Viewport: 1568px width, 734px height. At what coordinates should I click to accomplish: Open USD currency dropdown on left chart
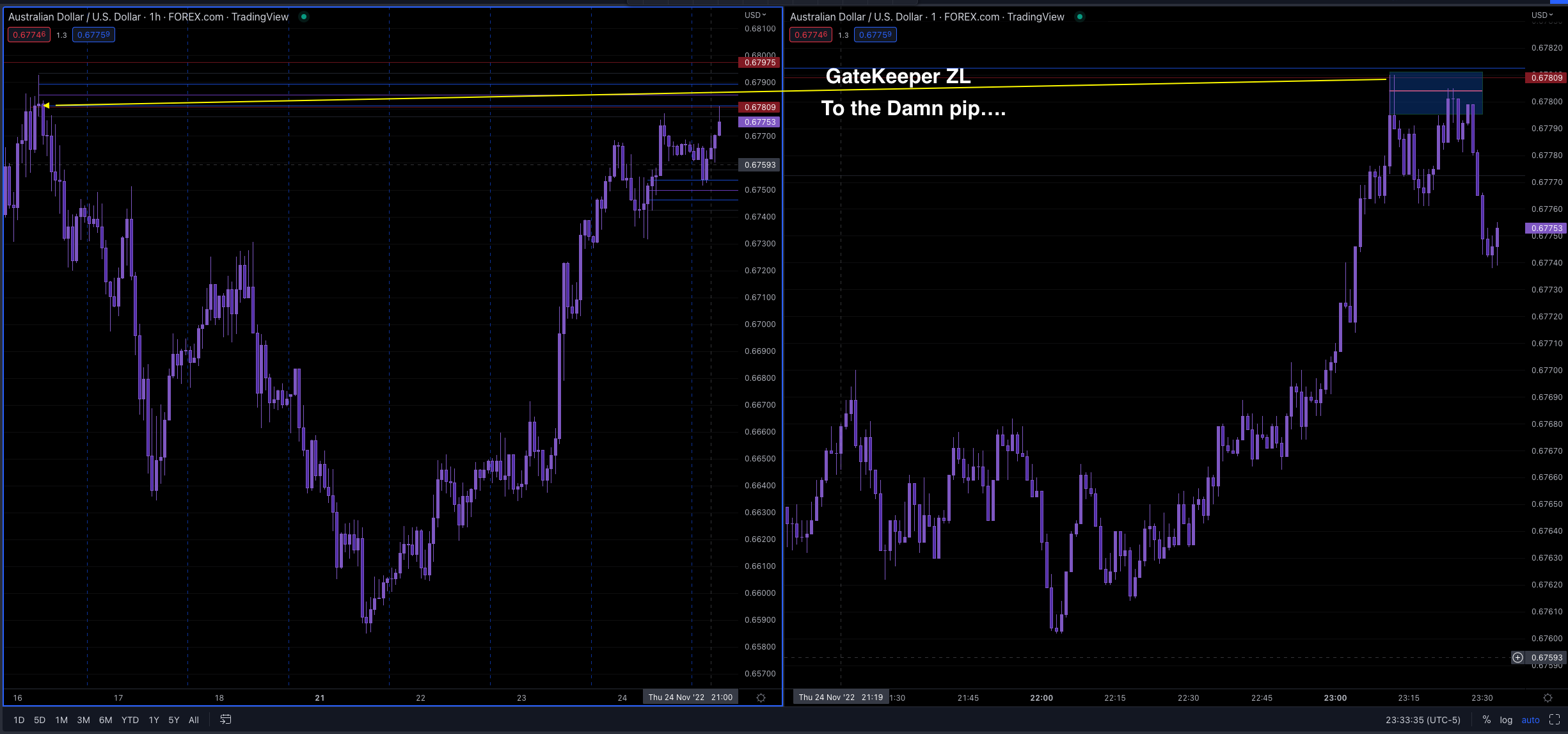[755, 15]
